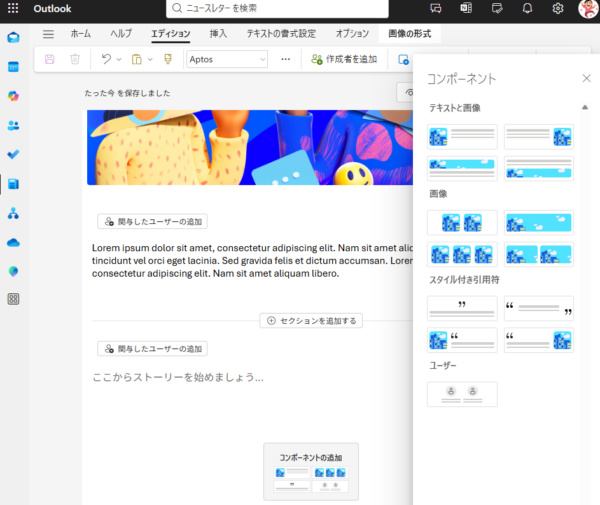Click the 作成者を追加 button

click(344, 59)
